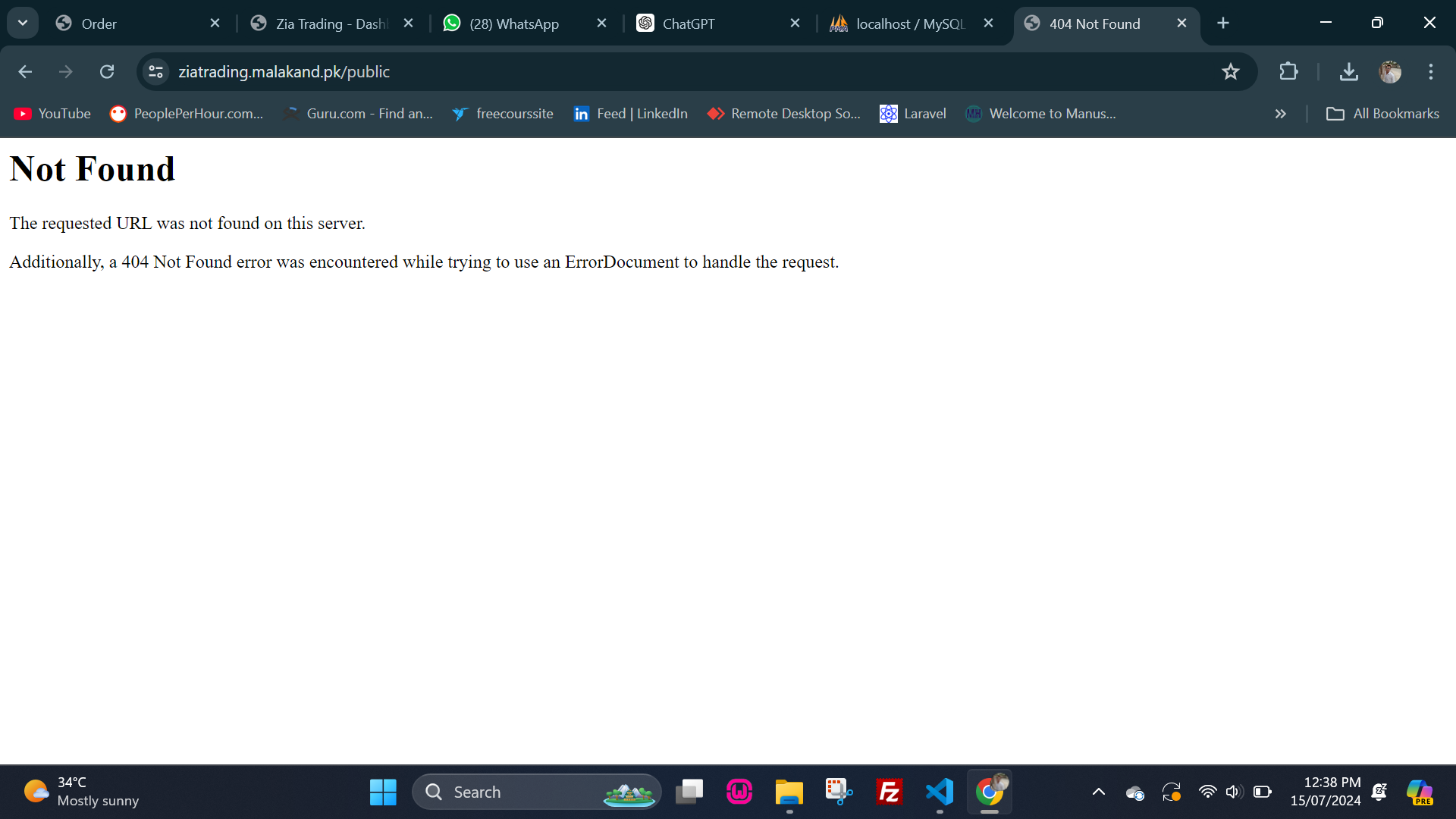Open the Chrome three-dot menu
Image resolution: width=1456 pixels, height=819 pixels.
tap(1430, 71)
